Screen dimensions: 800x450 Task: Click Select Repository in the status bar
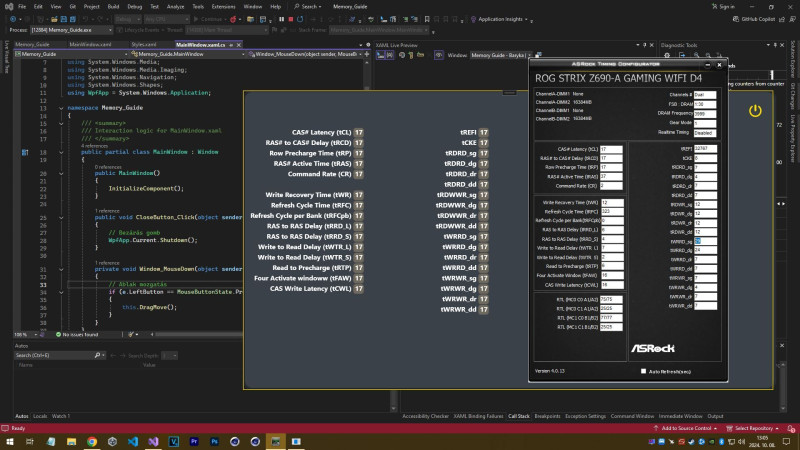coord(753,429)
